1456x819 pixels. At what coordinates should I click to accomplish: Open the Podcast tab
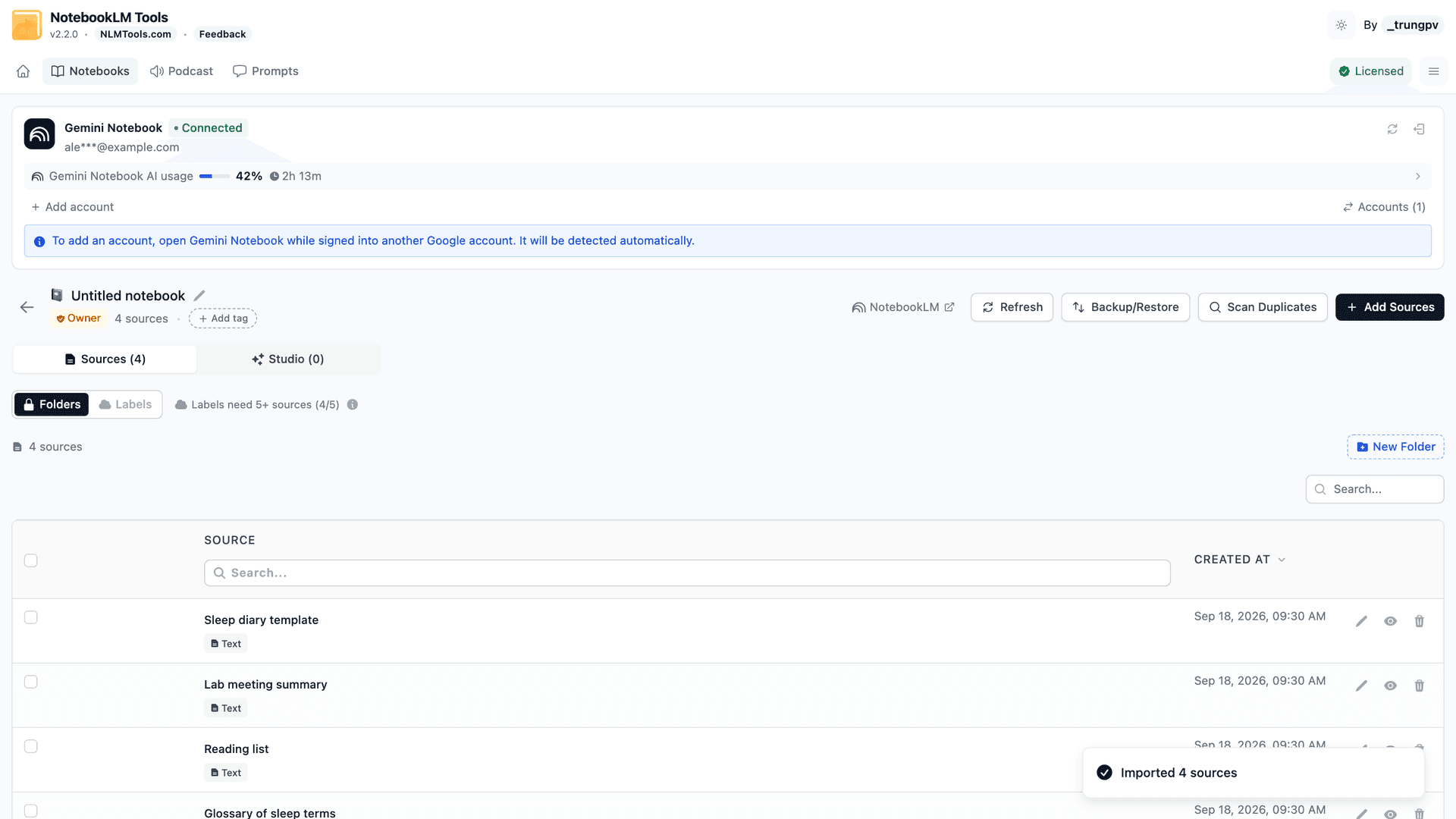pos(182,71)
